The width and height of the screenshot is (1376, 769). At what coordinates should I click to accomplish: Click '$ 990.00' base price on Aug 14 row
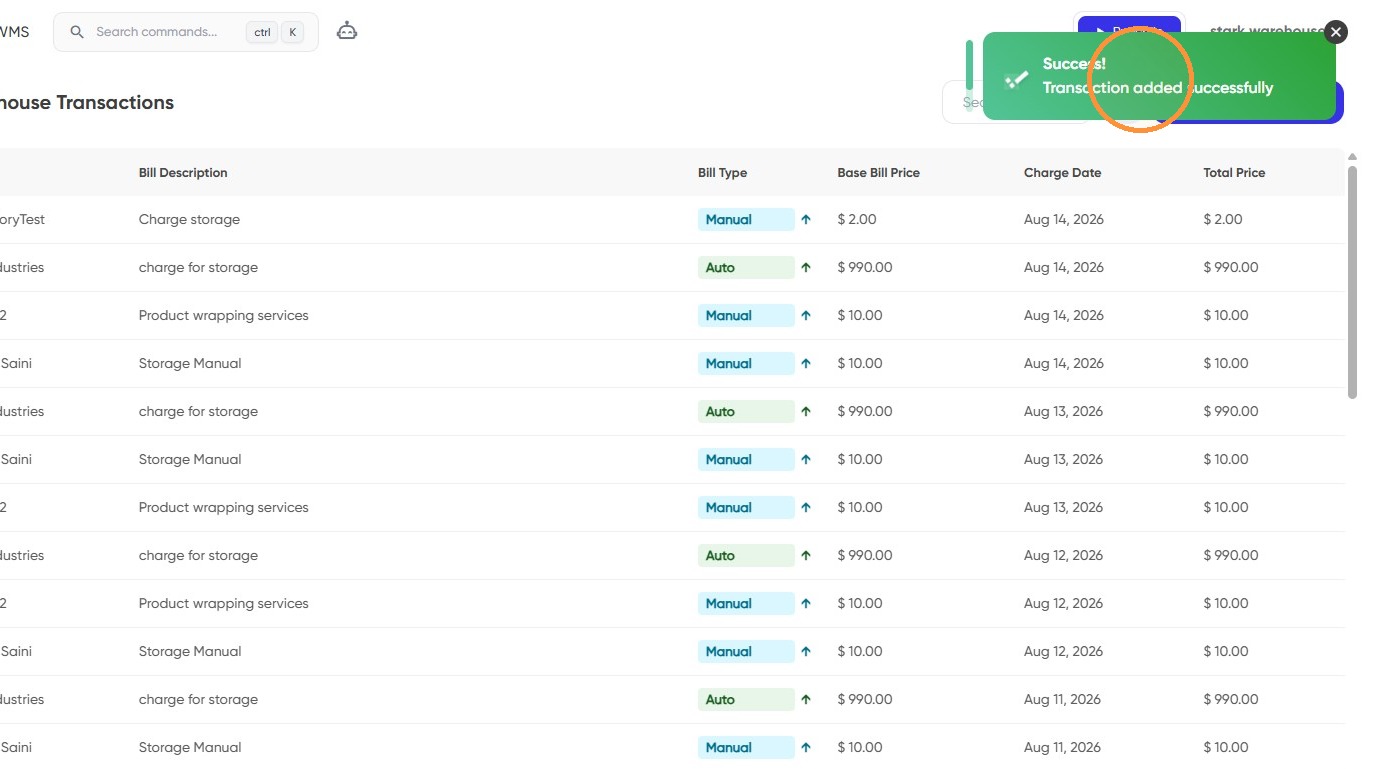point(865,267)
